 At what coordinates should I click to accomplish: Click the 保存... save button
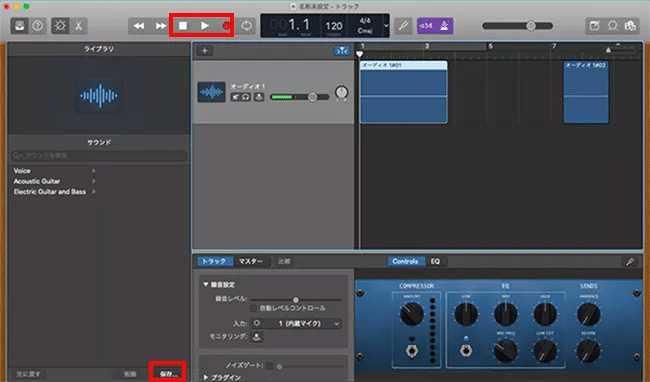point(168,374)
